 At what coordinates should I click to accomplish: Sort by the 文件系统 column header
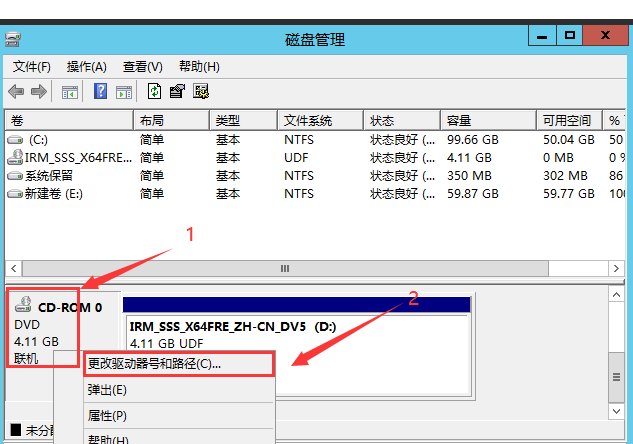321,120
